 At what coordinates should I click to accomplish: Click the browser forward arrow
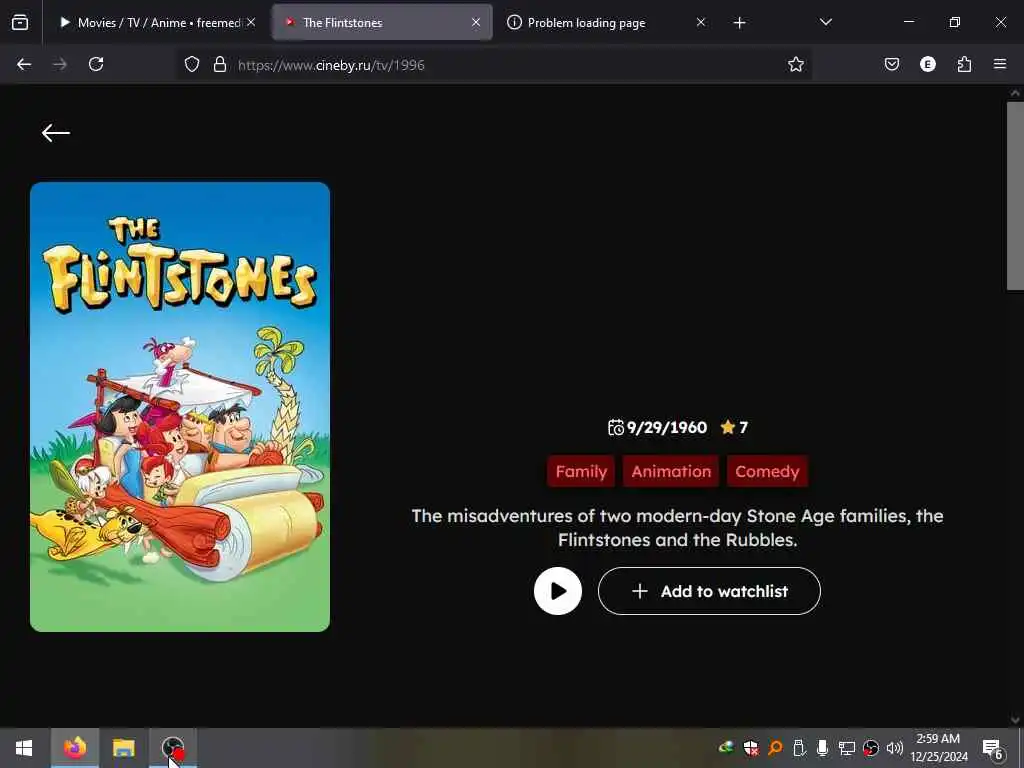59,64
